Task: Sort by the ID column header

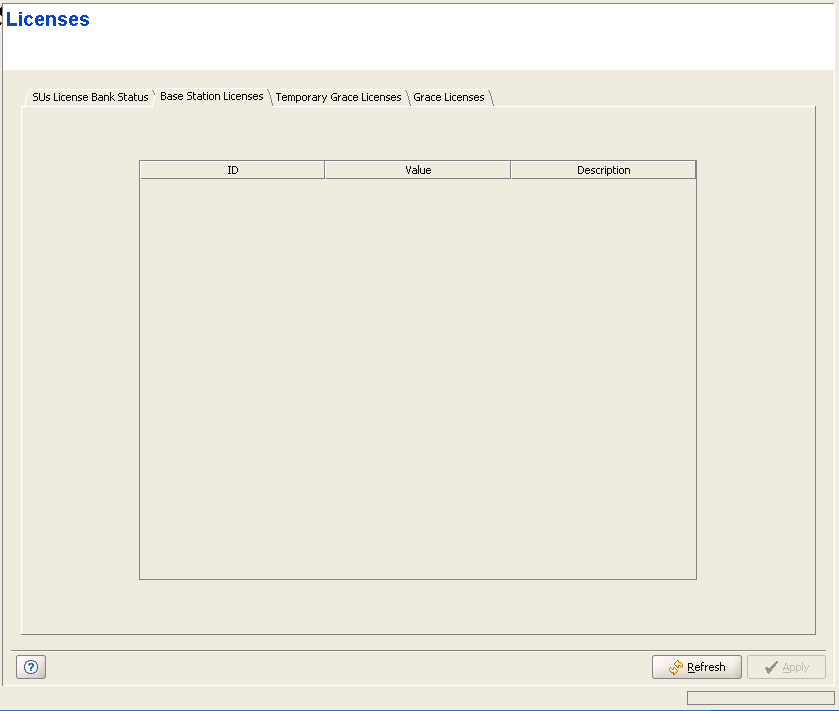Action: [232, 170]
